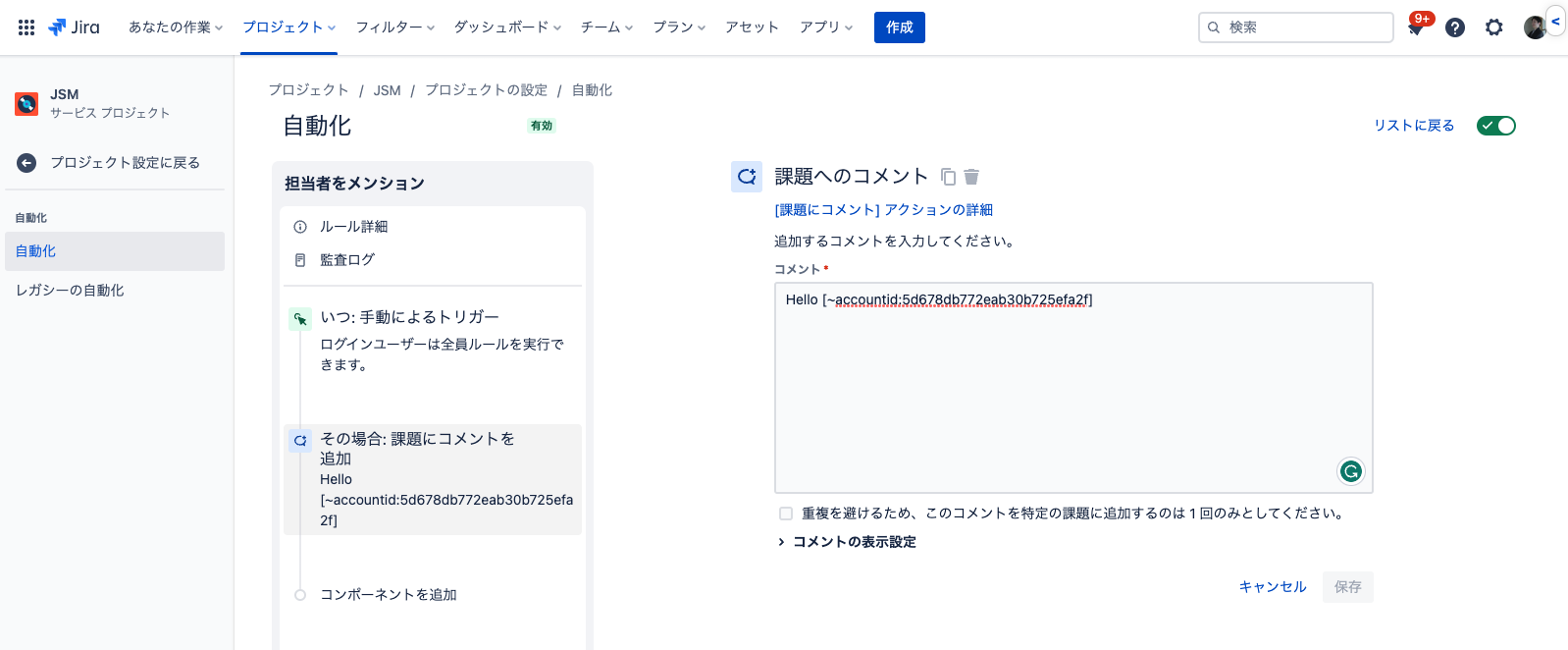
Task: Check the avoid duplicate comment checkbox
Action: tap(786, 514)
